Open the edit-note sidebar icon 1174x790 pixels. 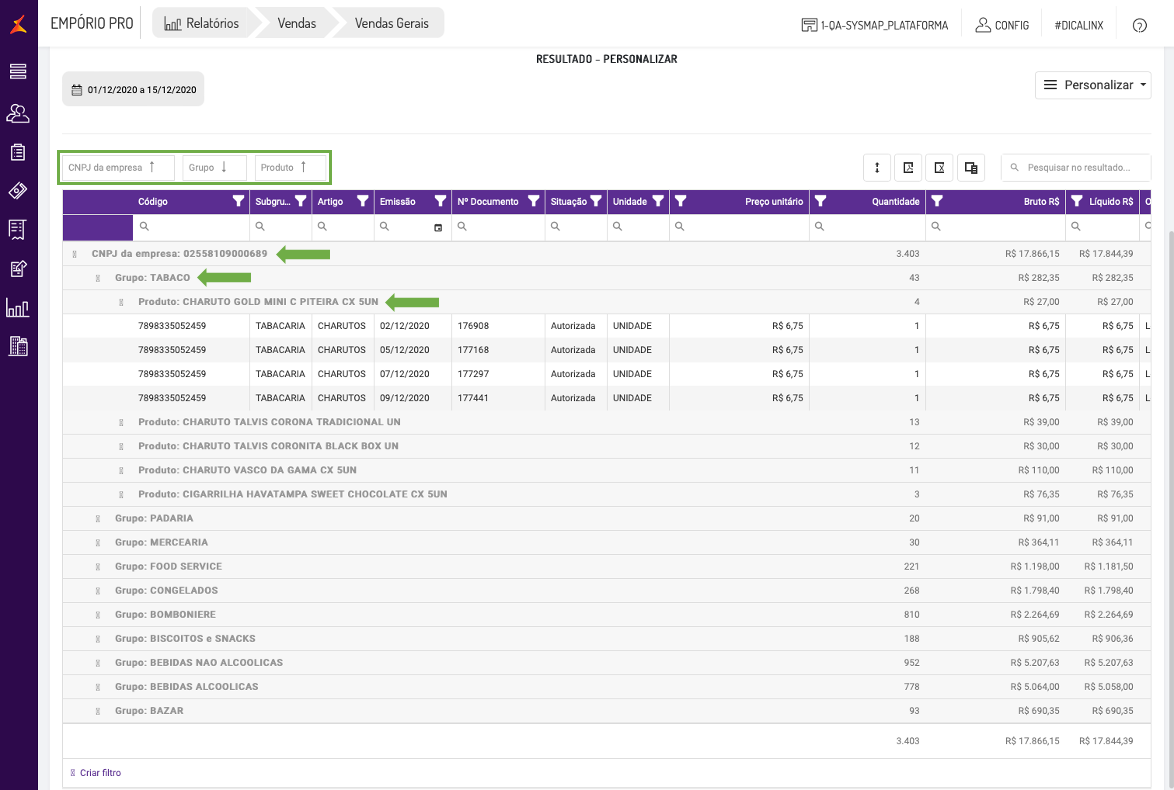pyautogui.click(x=18, y=268)
